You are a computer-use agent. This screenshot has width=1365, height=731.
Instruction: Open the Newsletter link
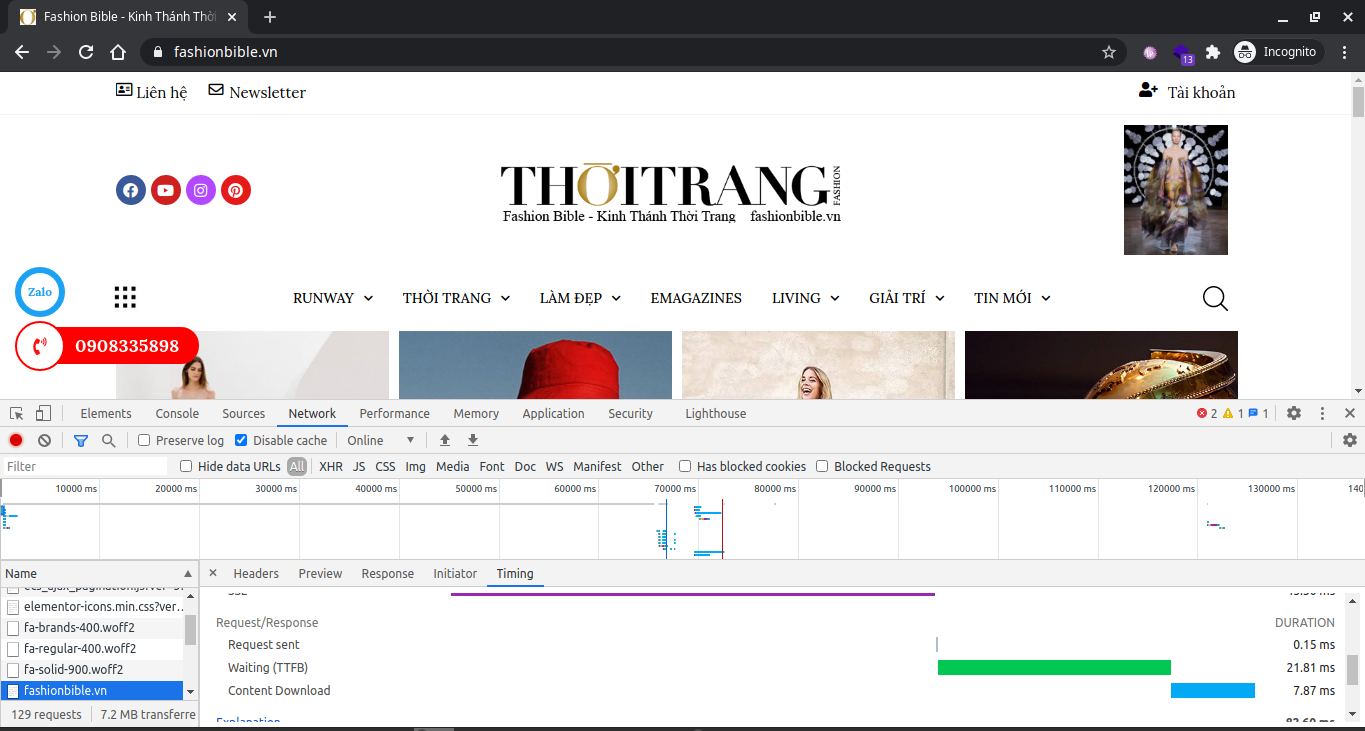pyautogui.click(x=257, y=92)
